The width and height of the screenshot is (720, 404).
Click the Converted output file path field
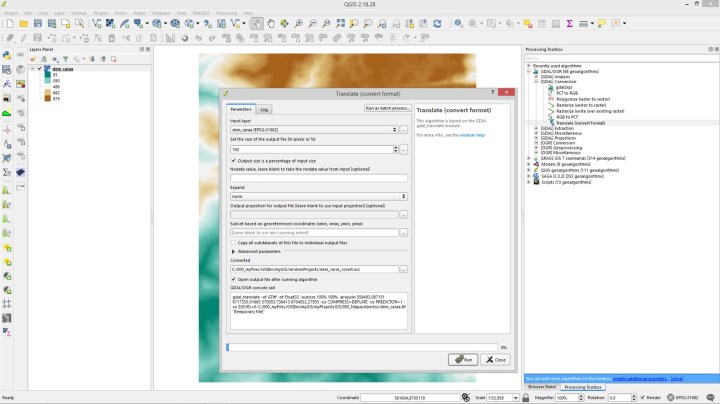point(313,269)
